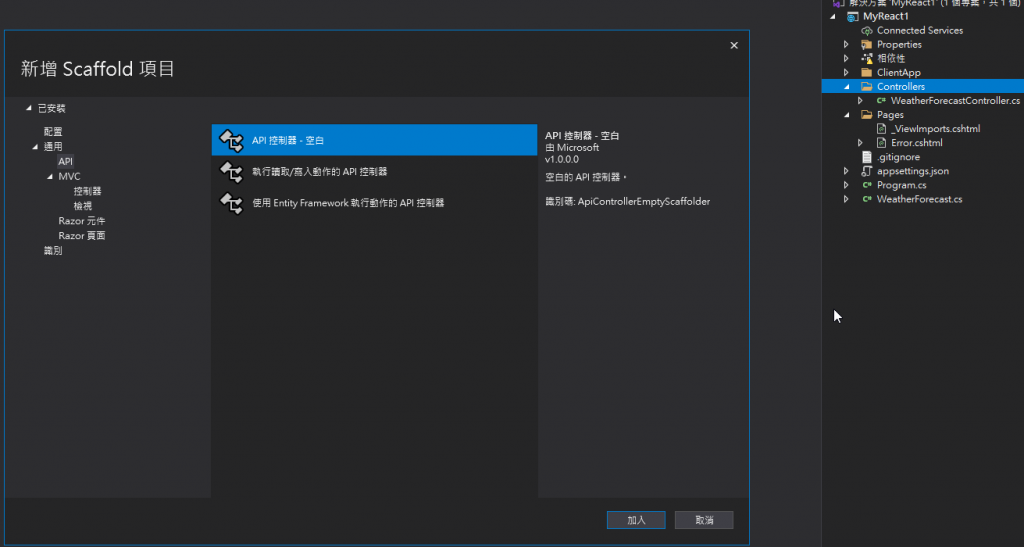Click the Properties folder icon
This screenshot has height=547, width=1024.
tap(867, 44)
